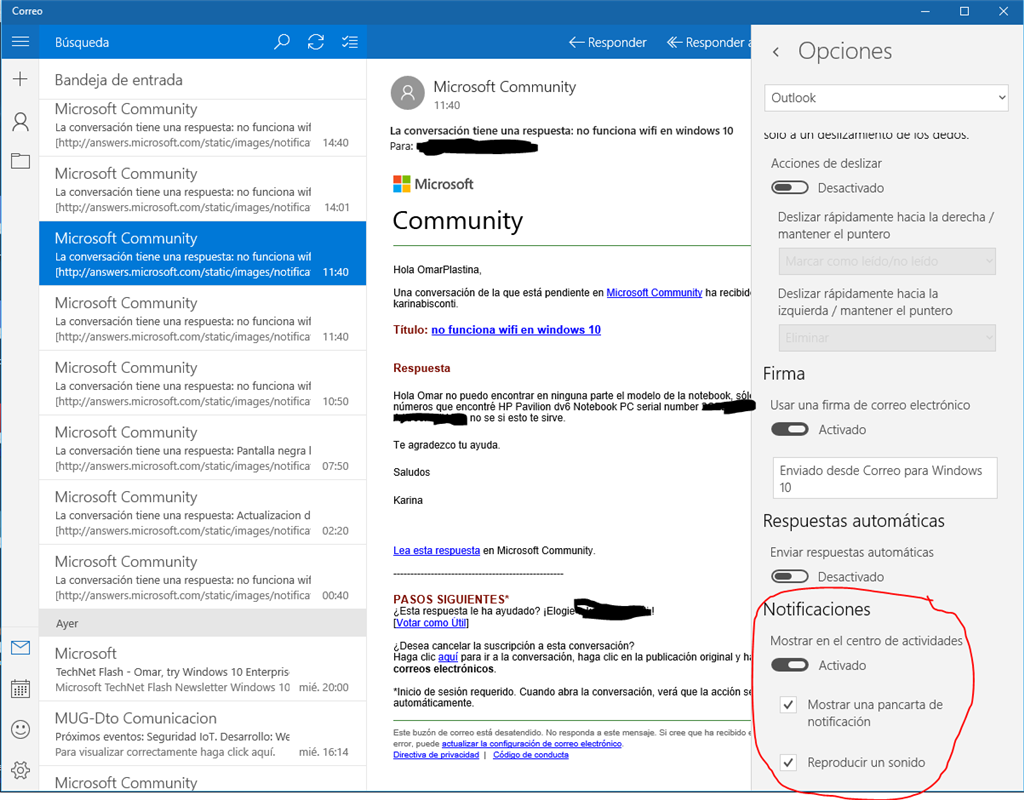Switch to Mail using envelope icon
Image resolution: width=1024 pixels, height=800 pixels.
tap(20, 648)
